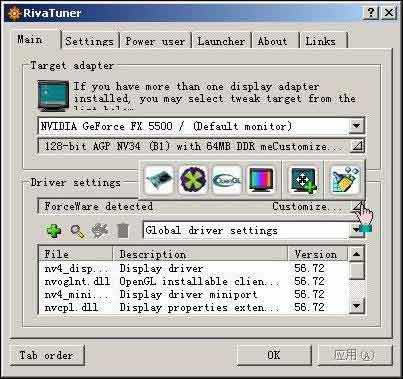Open the driver cleanup brush icon
This screenshot has width=403, height=379.
(345, 180)
